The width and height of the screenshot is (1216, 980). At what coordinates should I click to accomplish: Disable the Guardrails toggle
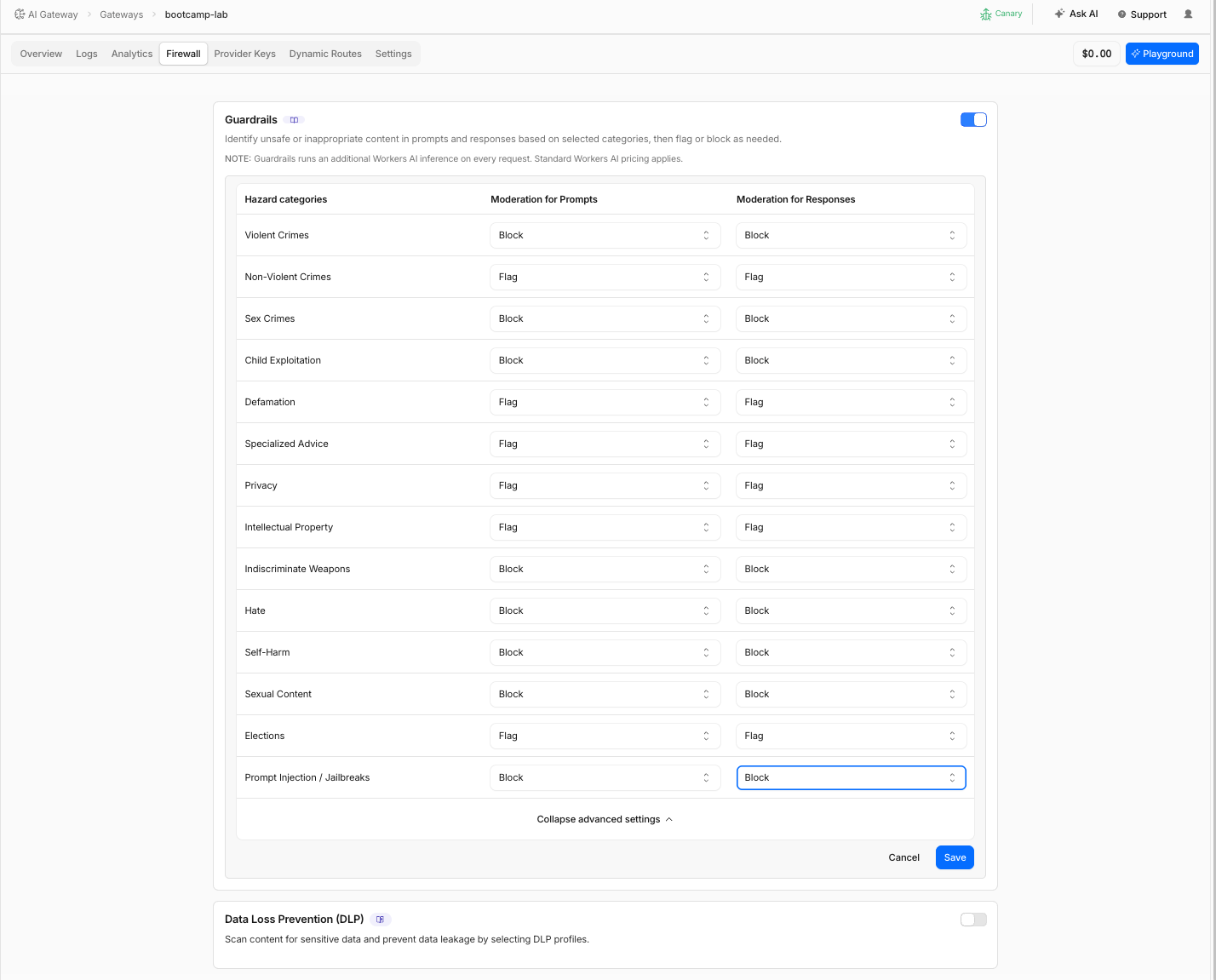pos(973,120)
